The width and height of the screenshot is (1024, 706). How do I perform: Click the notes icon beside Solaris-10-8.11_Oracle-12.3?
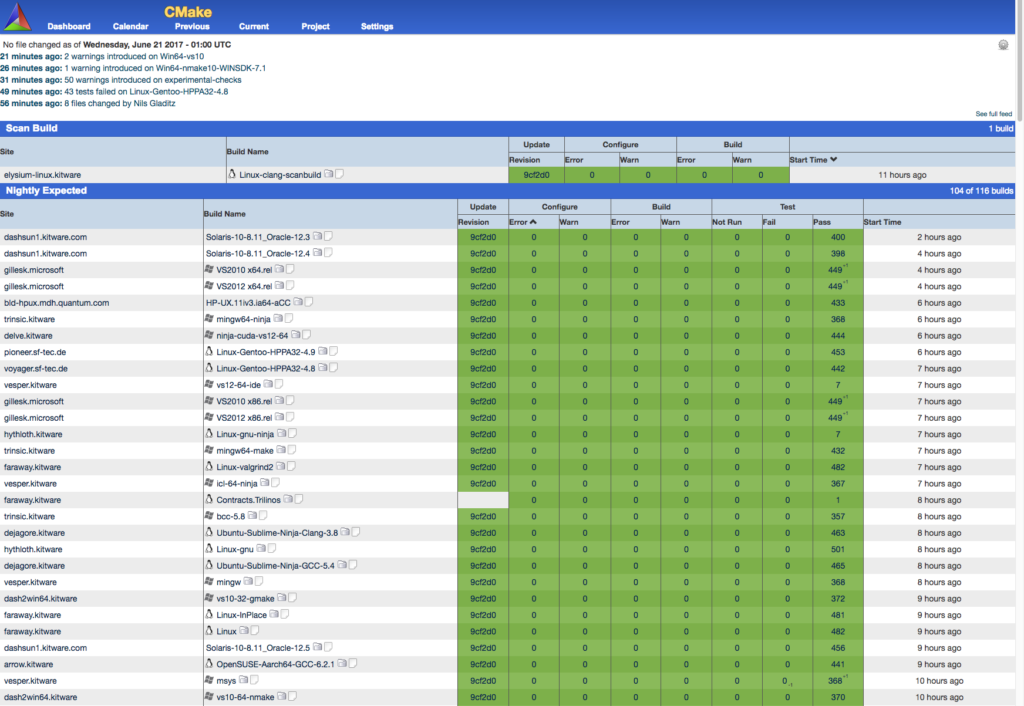[x=327, y=237]
